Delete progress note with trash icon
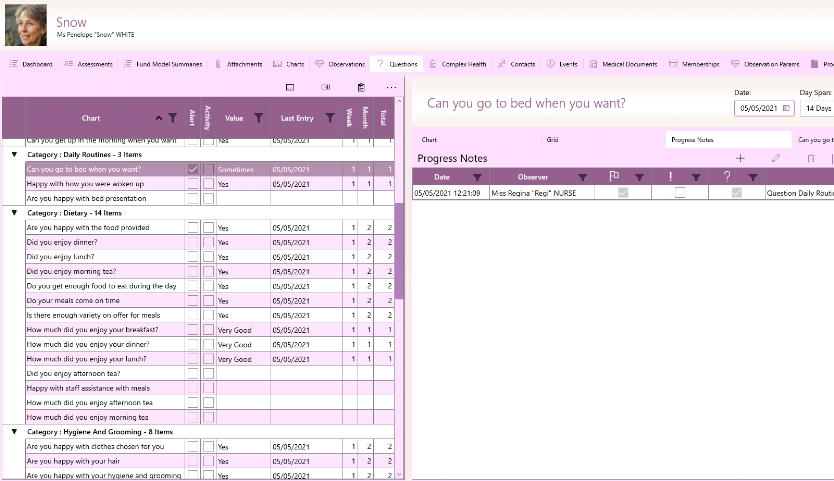The image size is (834, 481). pyautogui.click(x=811, y=158)
